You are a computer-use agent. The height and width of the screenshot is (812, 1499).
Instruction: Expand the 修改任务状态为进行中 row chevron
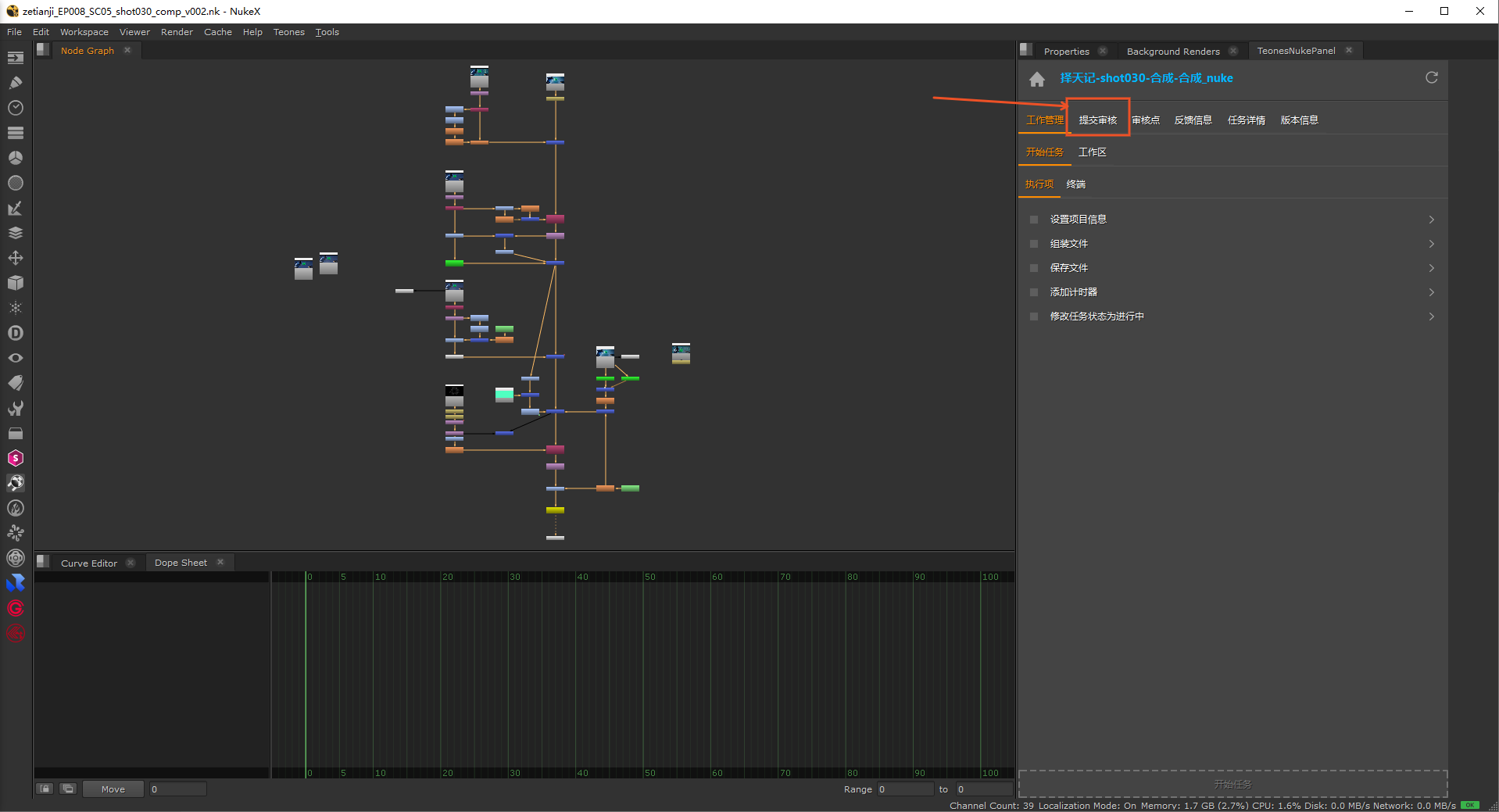(x=1431, y=317)
